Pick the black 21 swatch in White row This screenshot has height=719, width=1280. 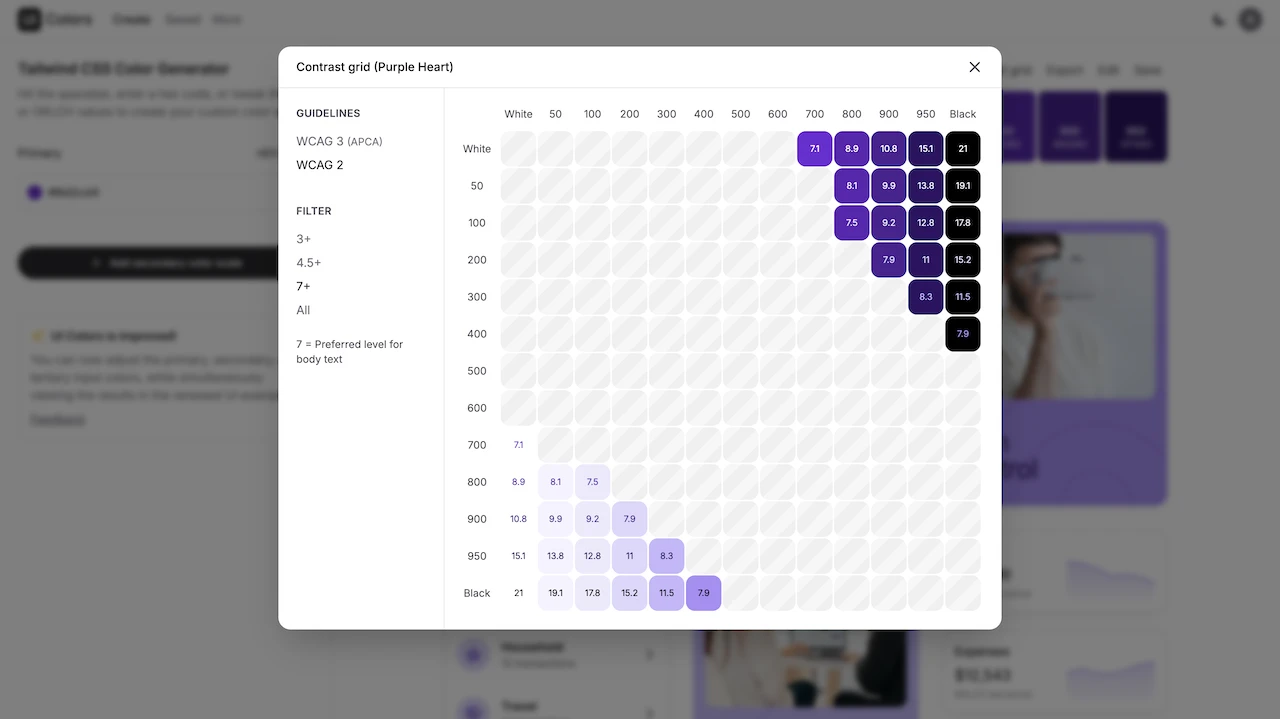(x=963, y=149)
